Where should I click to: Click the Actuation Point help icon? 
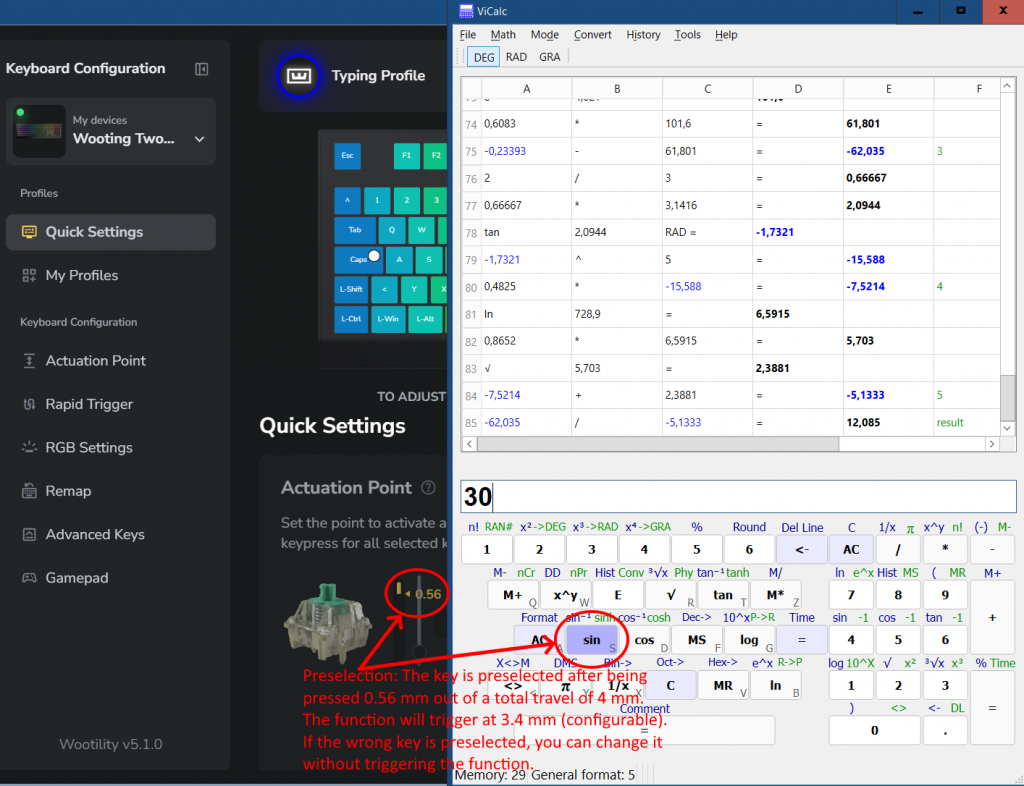[x=429, y=488]
